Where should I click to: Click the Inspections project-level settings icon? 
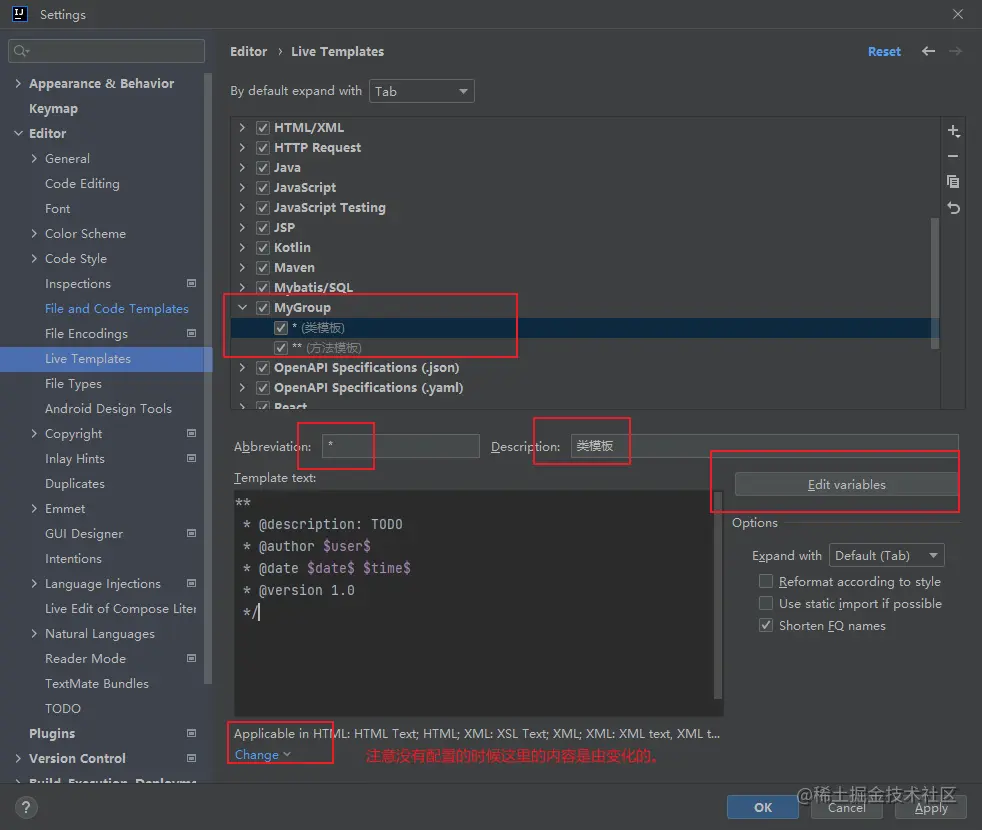point(192,283)
